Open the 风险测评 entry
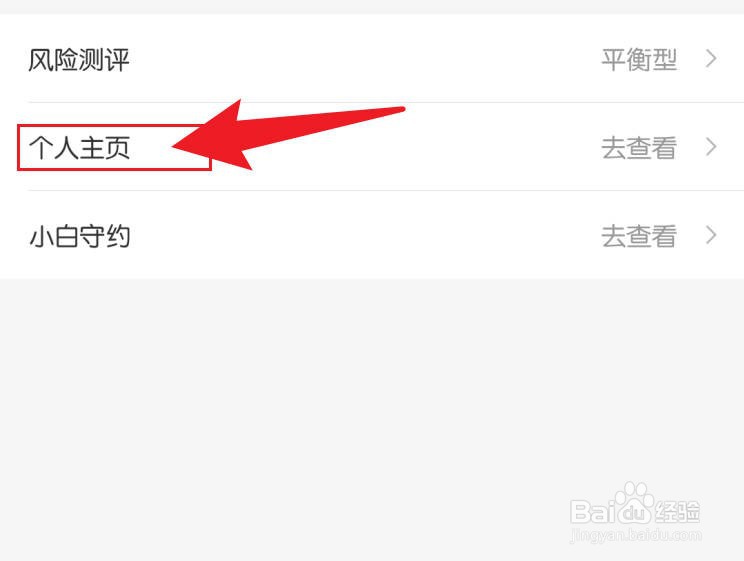 [x=372, y=58]
